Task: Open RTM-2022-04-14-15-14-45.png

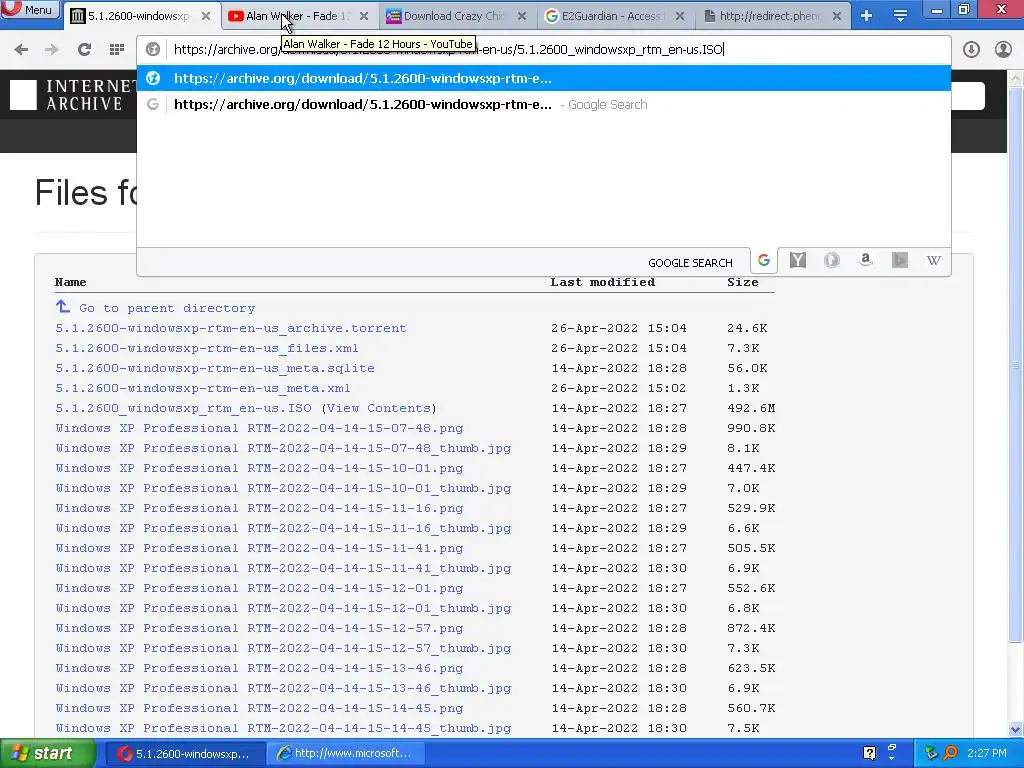Action: 259,708
